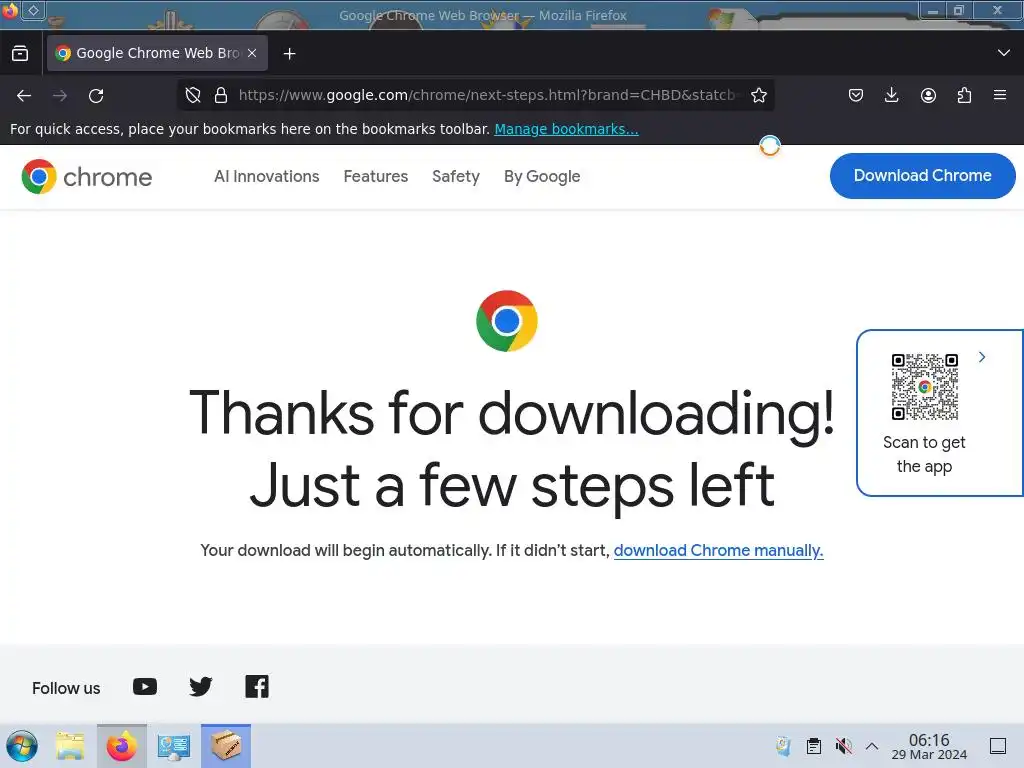Open a new tab with the plus button
The image size is (1024, 768).
click(289, 54)
